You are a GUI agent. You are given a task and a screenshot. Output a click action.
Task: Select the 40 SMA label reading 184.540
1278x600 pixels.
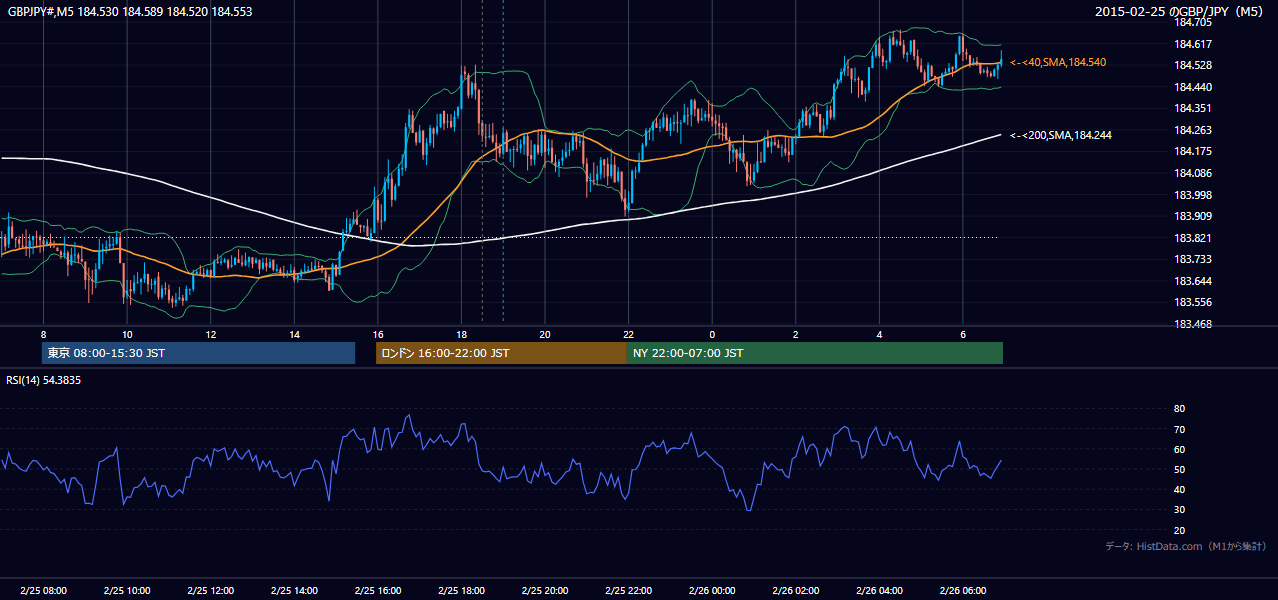[x=1058, y=62]
